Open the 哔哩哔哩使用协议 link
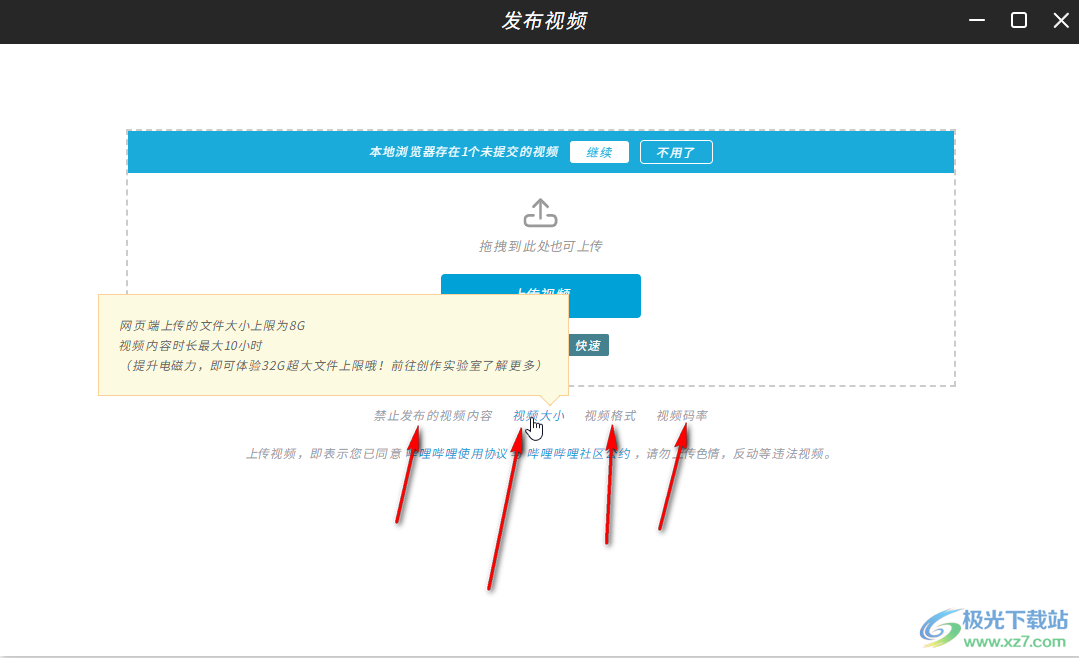1079x658 pixels. [x=457, y=454]
